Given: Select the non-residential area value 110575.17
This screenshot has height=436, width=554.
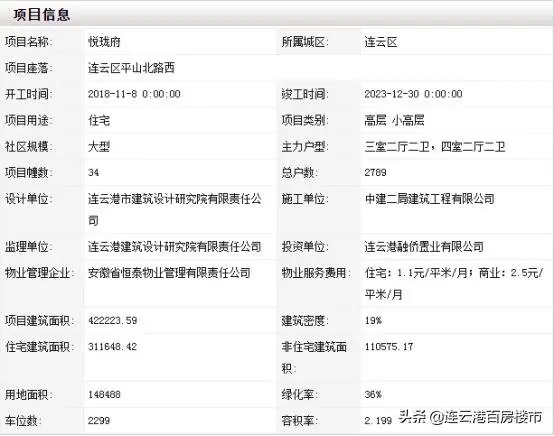Looking at the screenshot, I should [x=389, y=347].
